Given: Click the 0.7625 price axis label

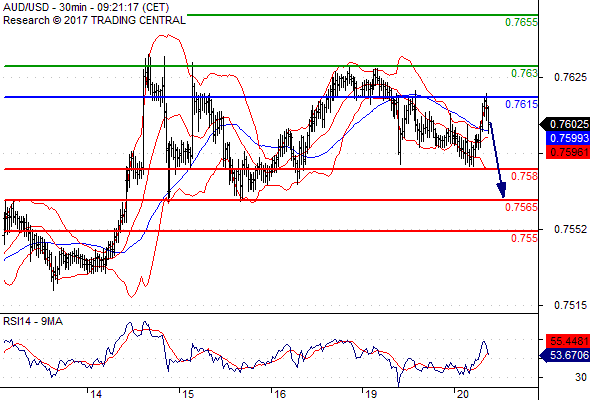Looking at the screenshot, I should 570,78.
